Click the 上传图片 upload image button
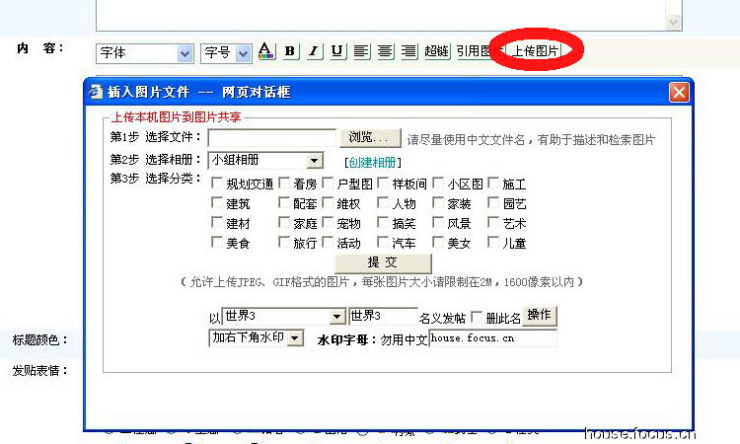 pyautogui.click(x=535, y=50)
